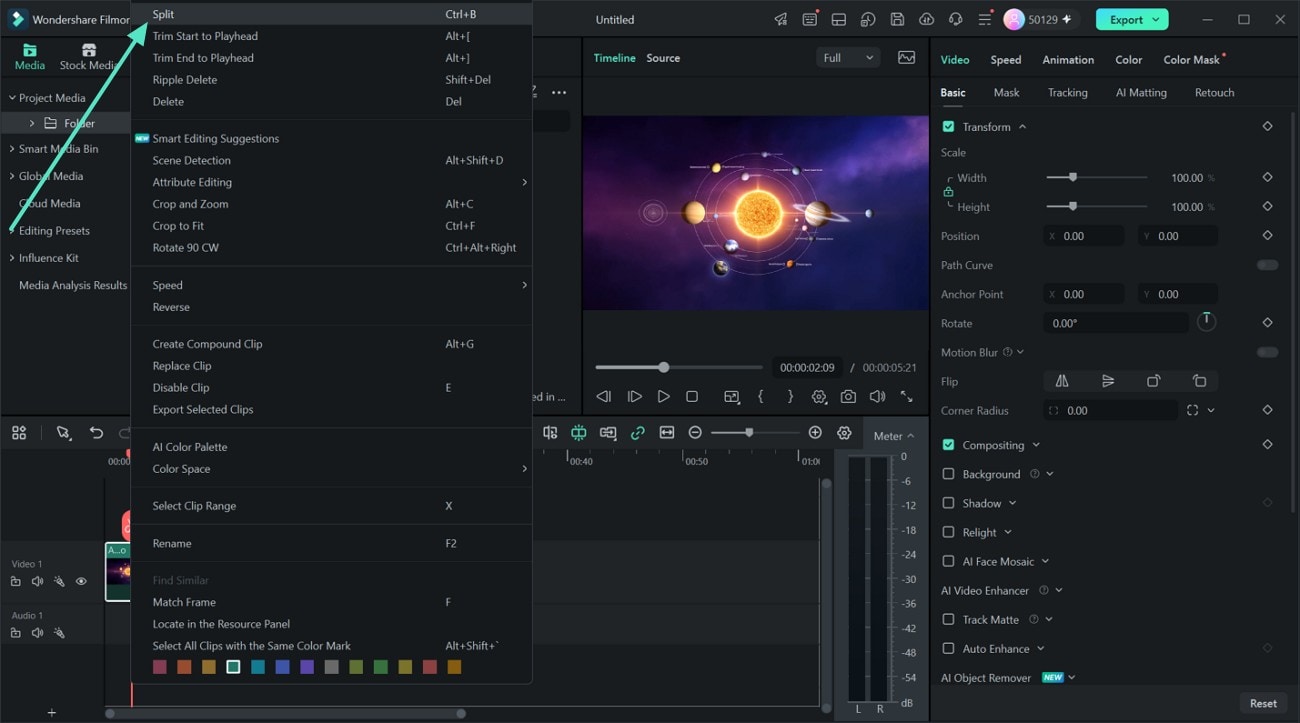This screenshot has height=723, width=1300.
Task: Open the Color Space submenu
Action: pos(331,469)
